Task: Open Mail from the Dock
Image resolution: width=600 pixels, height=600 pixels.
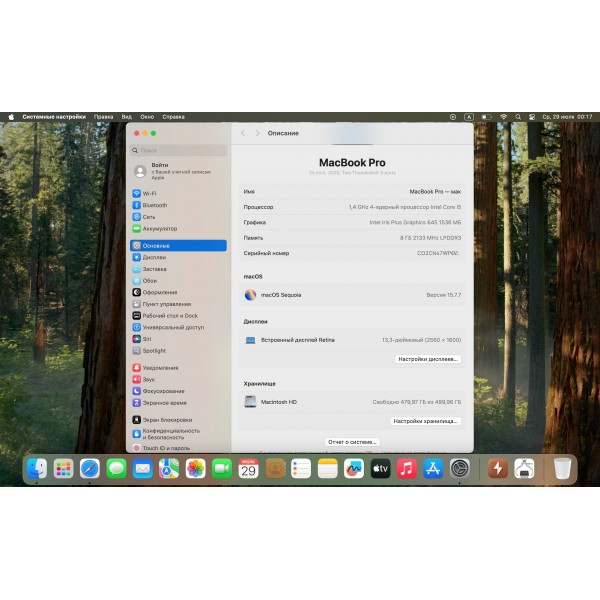Action: (x=143, y=468)
